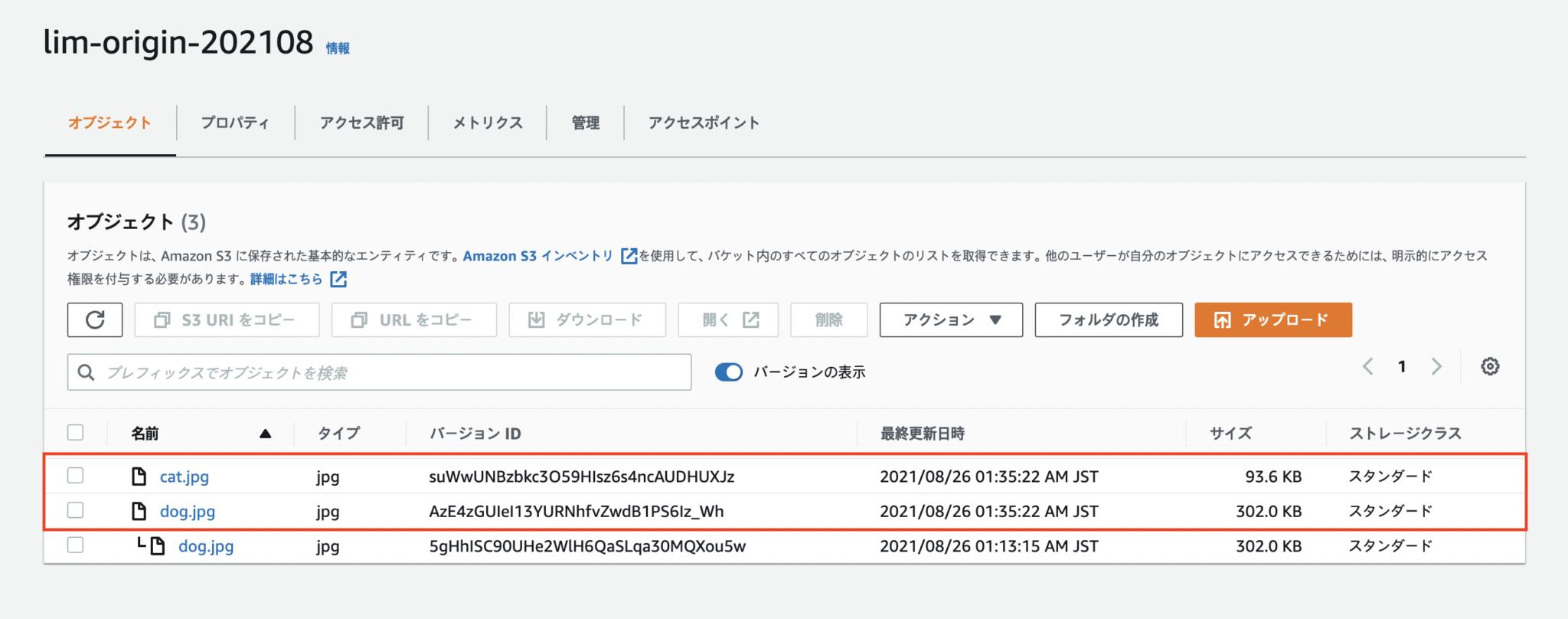Click the 93.6 KB size cell
The image size is (1568, 619).
click(x=1273, y=477)
